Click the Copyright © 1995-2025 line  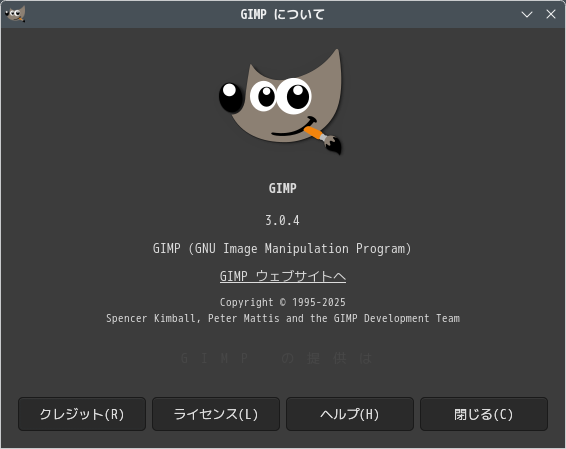pos(283,302)
